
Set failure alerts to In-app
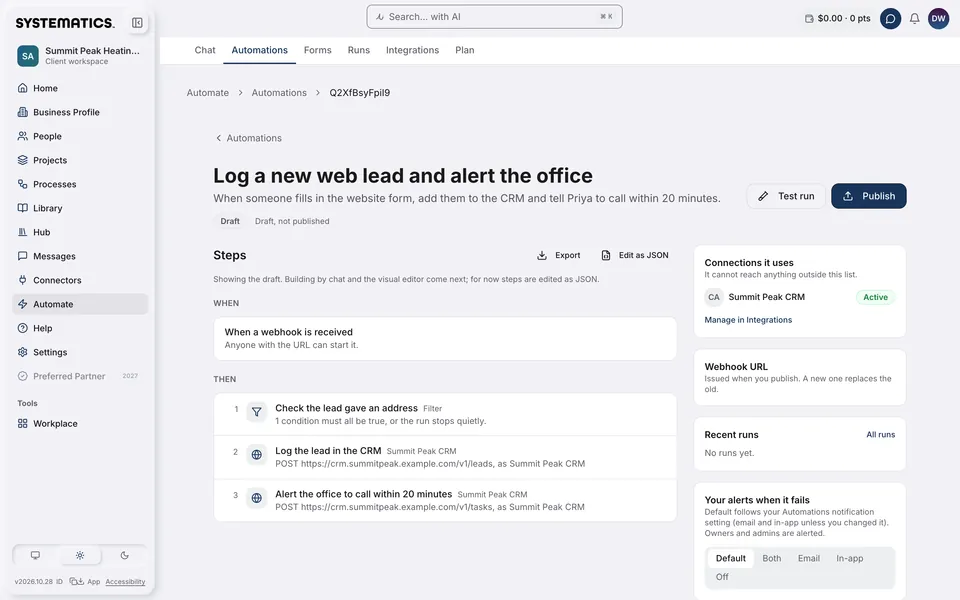(850, 558)
